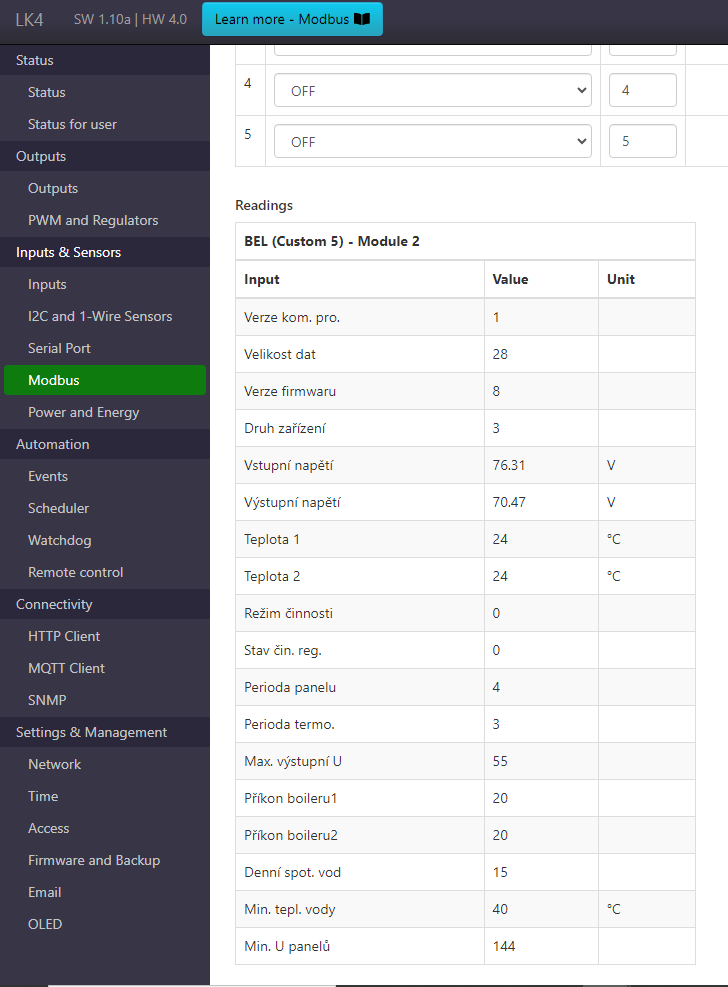
Task: Click the Learn more - Modbus button
Action: (291, 19)
